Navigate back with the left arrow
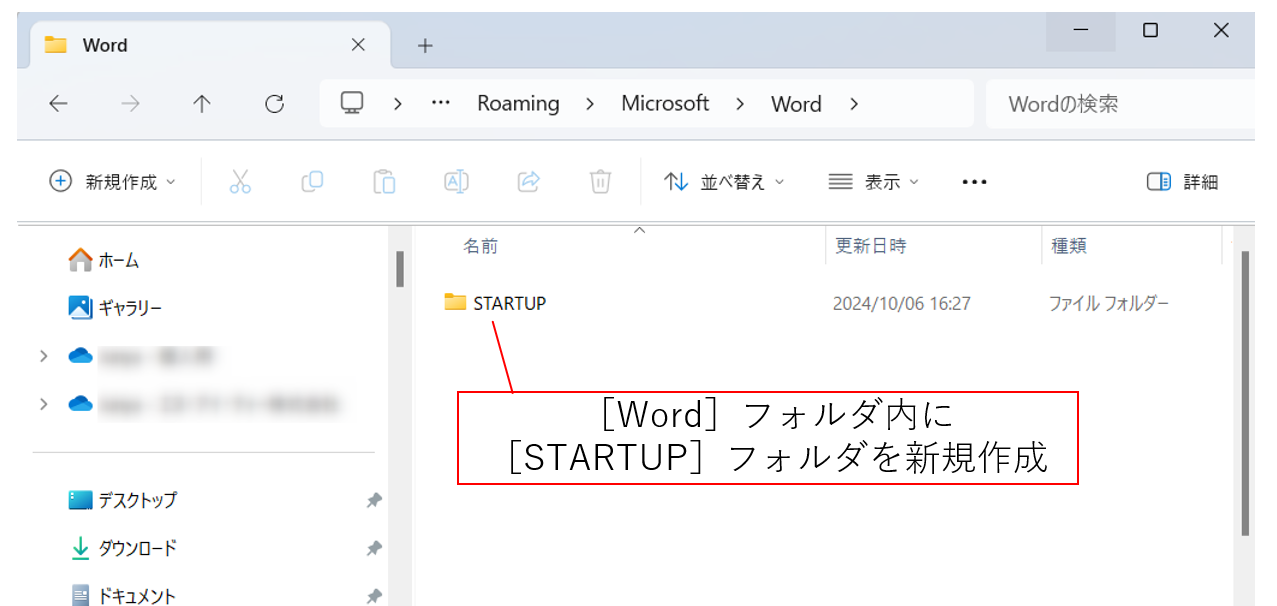Screen dimensions: 1277x606 pos(59,104)
